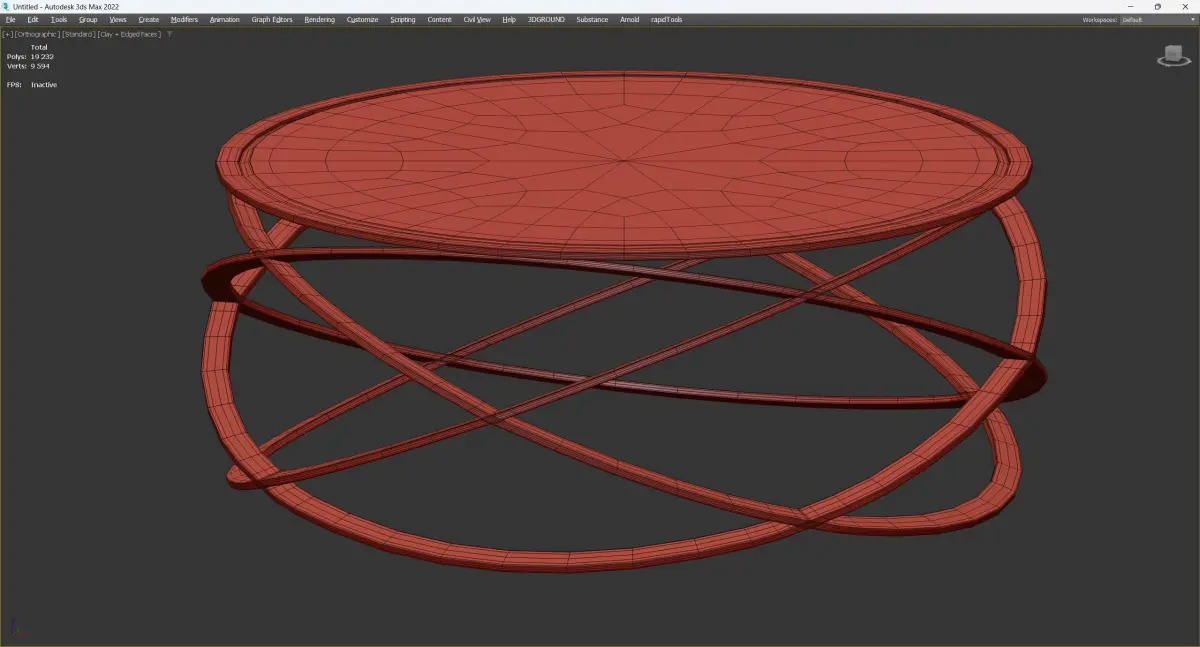Open the Help menu
The image size is (1200, 647).
pyautogui.click(x=509, y=19)
